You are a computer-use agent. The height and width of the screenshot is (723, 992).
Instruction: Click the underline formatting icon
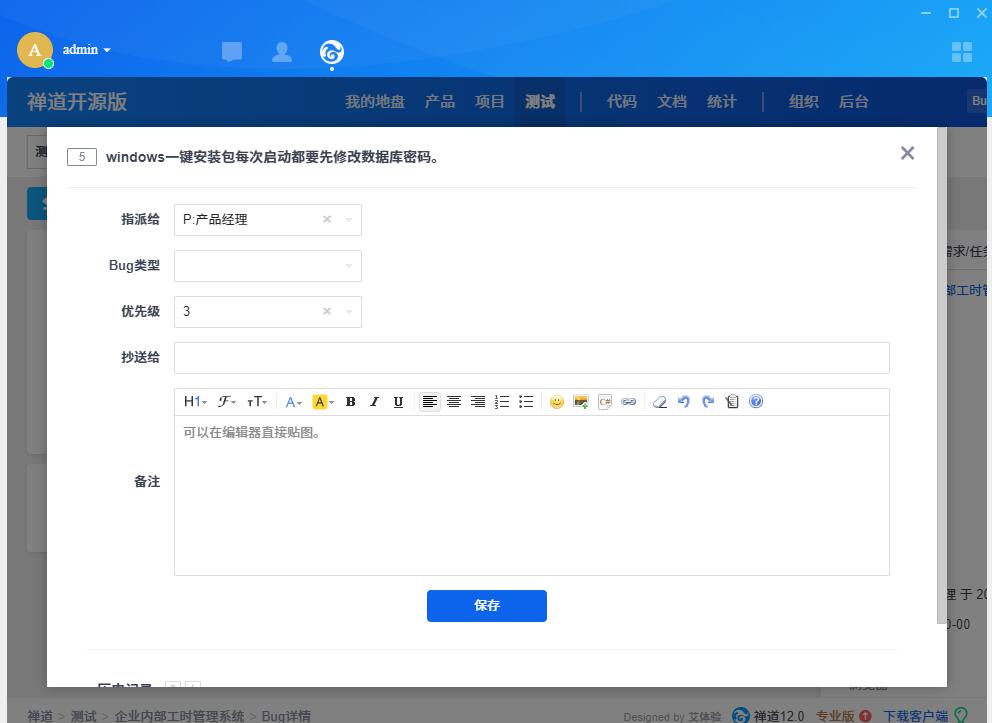click(x=398, y=402)
